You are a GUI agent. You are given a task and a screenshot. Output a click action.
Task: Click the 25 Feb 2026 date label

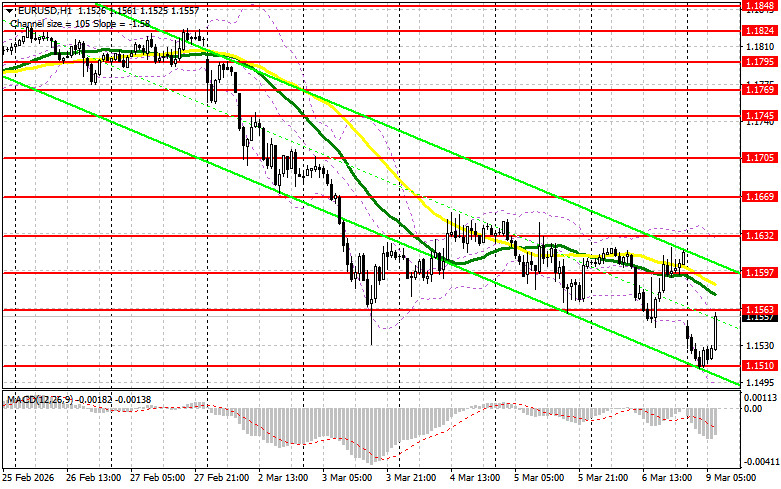27,478
